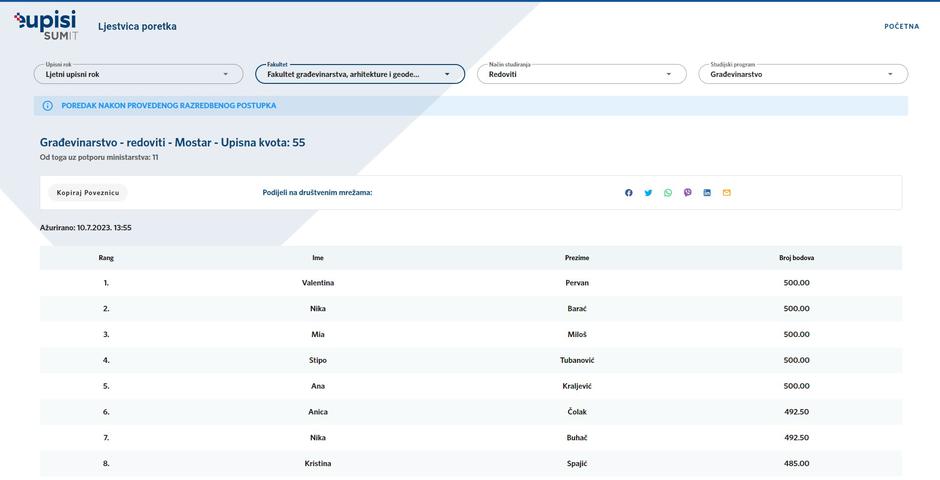
Task: Share the ranking on Facebook
Action: [x=629, y=193]
